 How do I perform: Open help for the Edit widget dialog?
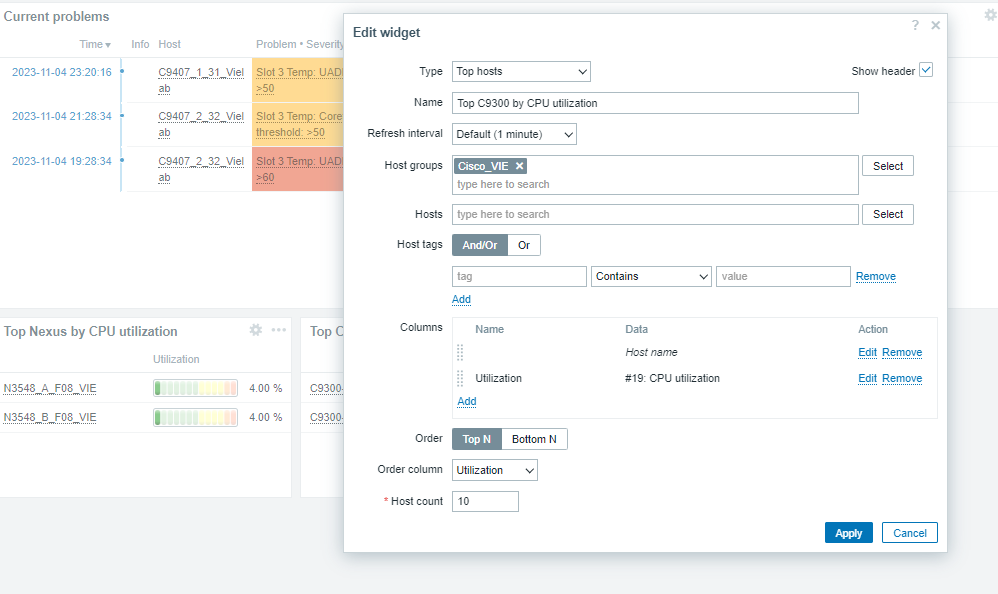click(x=915, y=25)
